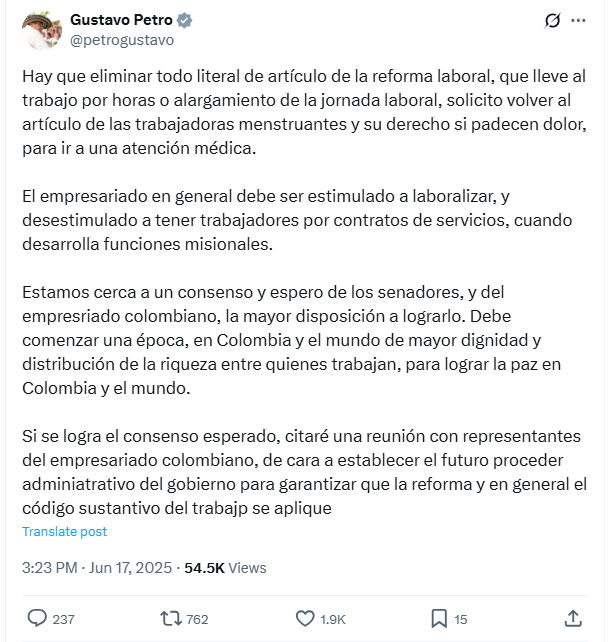Click the Translate post link
The height and width of the screenshot is (642, 610).
coord(64,531)
